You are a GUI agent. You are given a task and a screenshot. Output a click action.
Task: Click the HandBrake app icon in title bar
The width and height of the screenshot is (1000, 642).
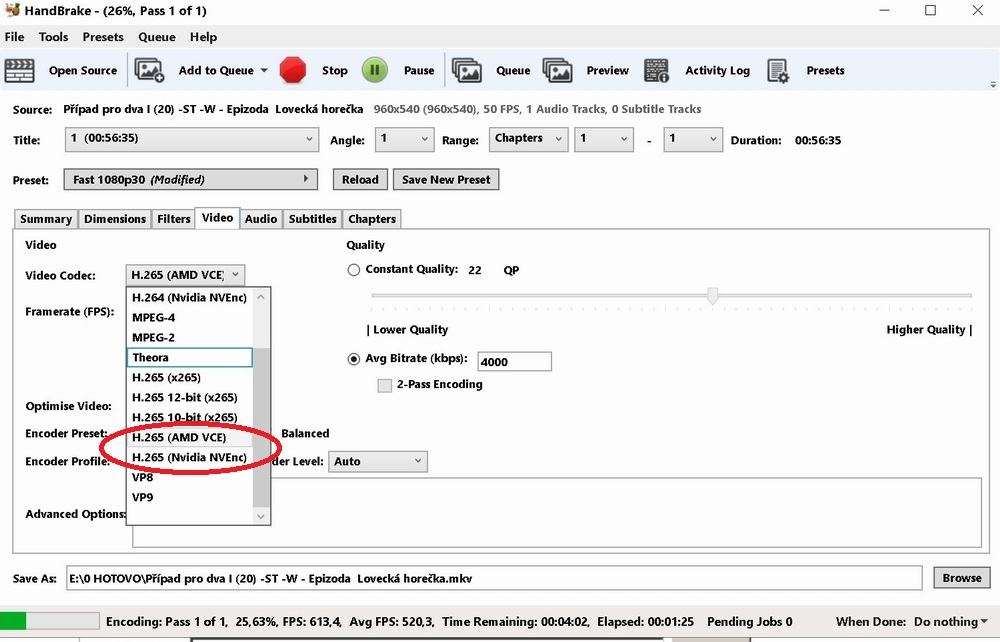point(12,10)
